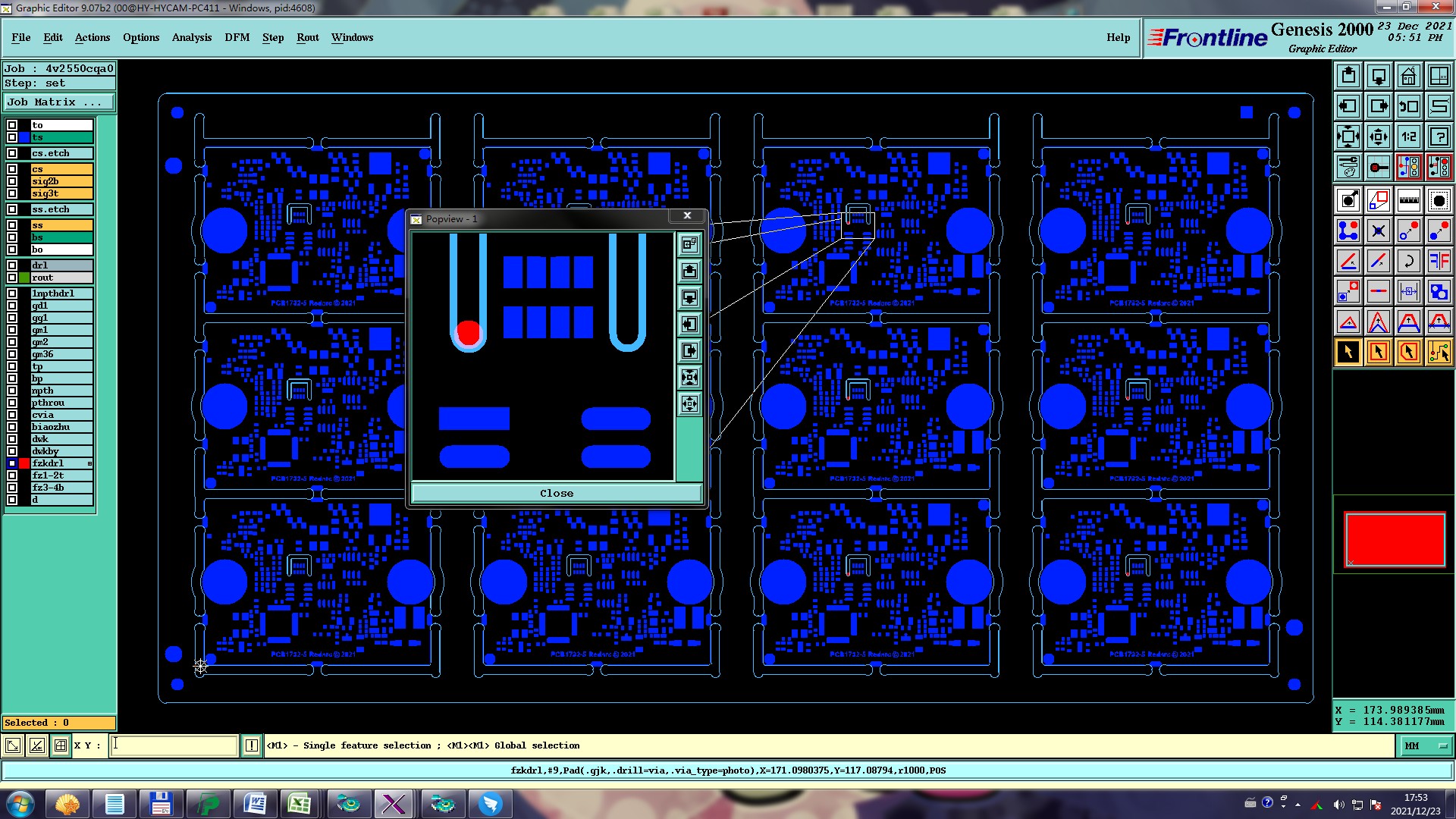Open the Job Matrix selector
Screen dimensions: 1456x819
(59, 102)
